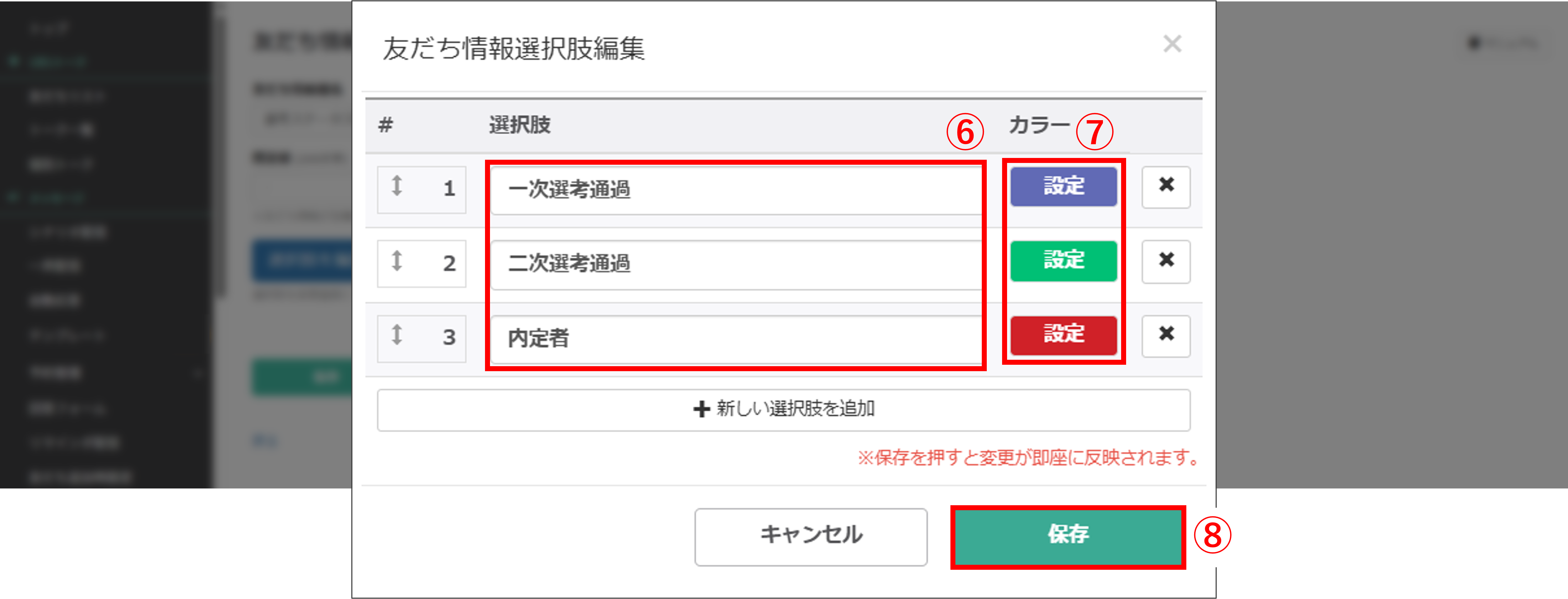Click the number 3 order handle box
The width and height of the screenshot is (1568, 599).
[421, 338]
